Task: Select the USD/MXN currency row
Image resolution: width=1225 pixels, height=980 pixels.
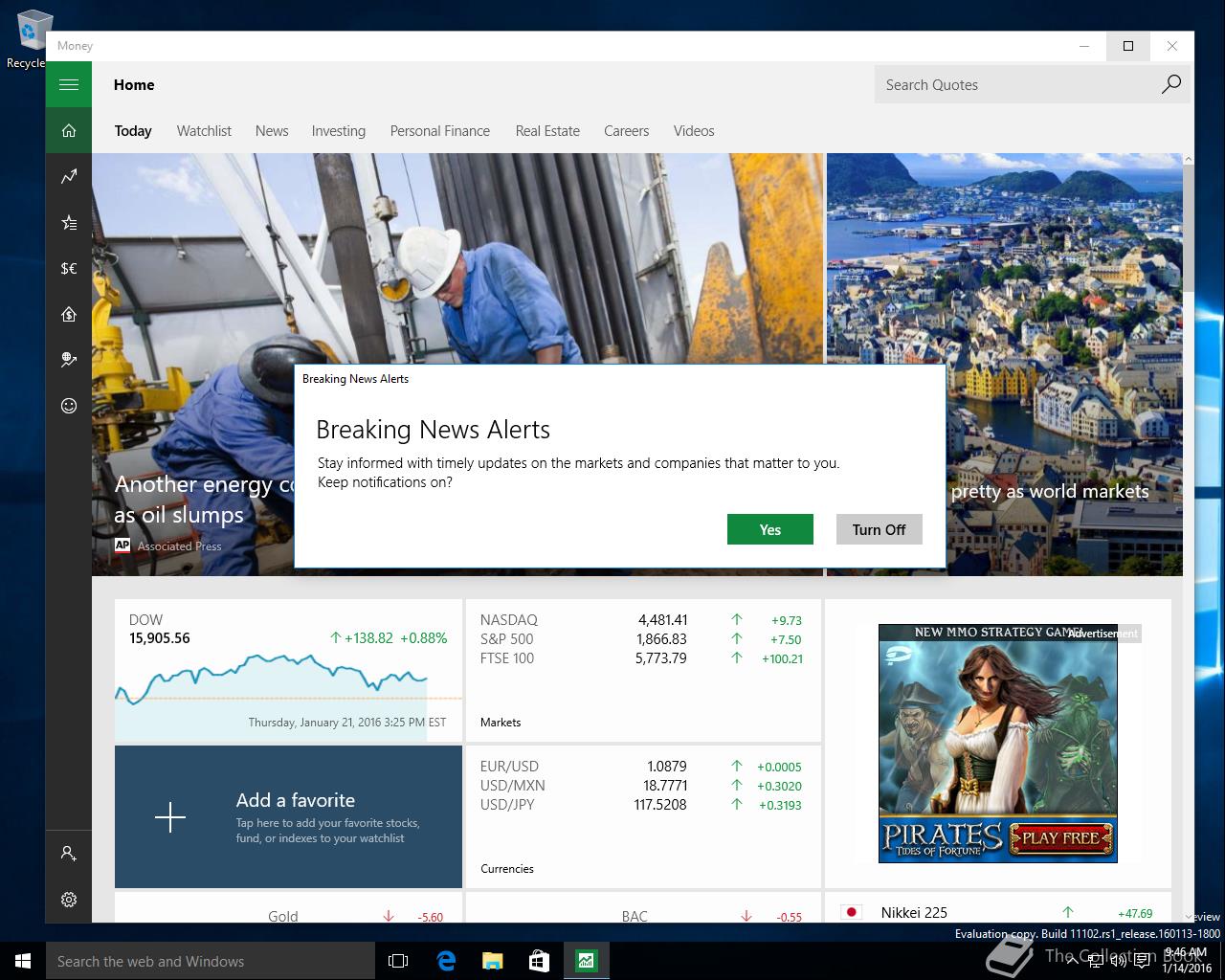Action: [641, 786]
